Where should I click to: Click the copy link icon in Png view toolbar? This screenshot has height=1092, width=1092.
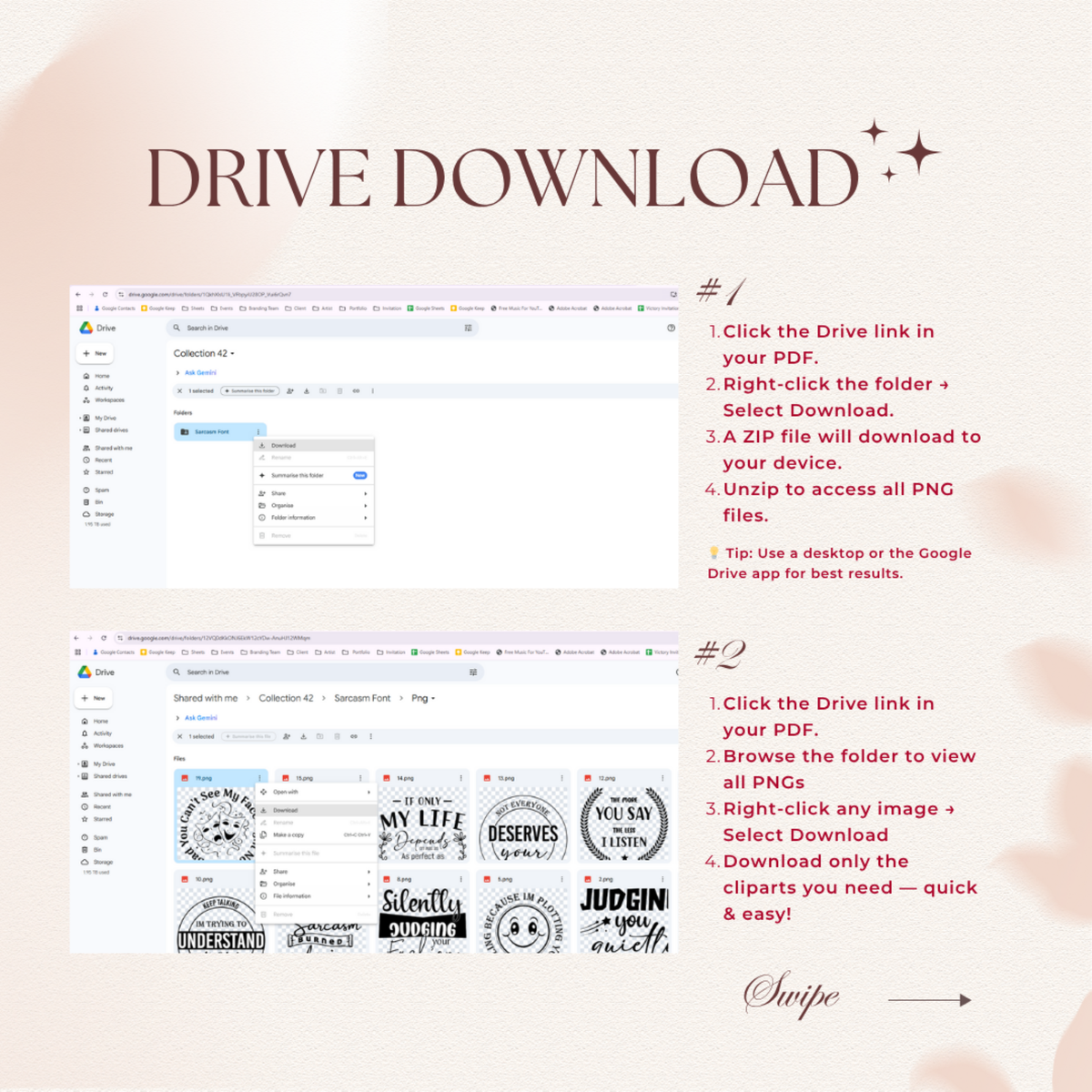click(354, 736)
